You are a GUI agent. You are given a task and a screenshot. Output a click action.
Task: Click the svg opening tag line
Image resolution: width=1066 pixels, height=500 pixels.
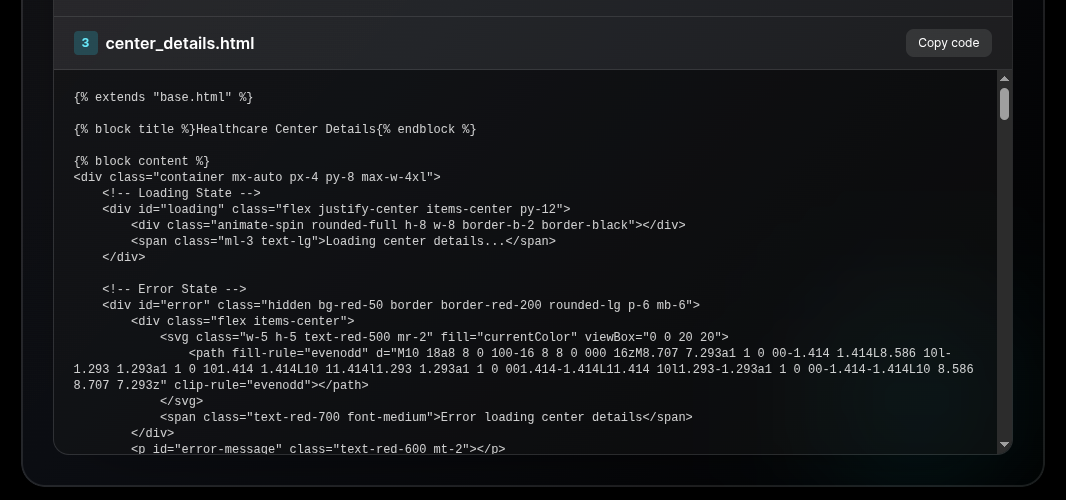tap(444, 337)
